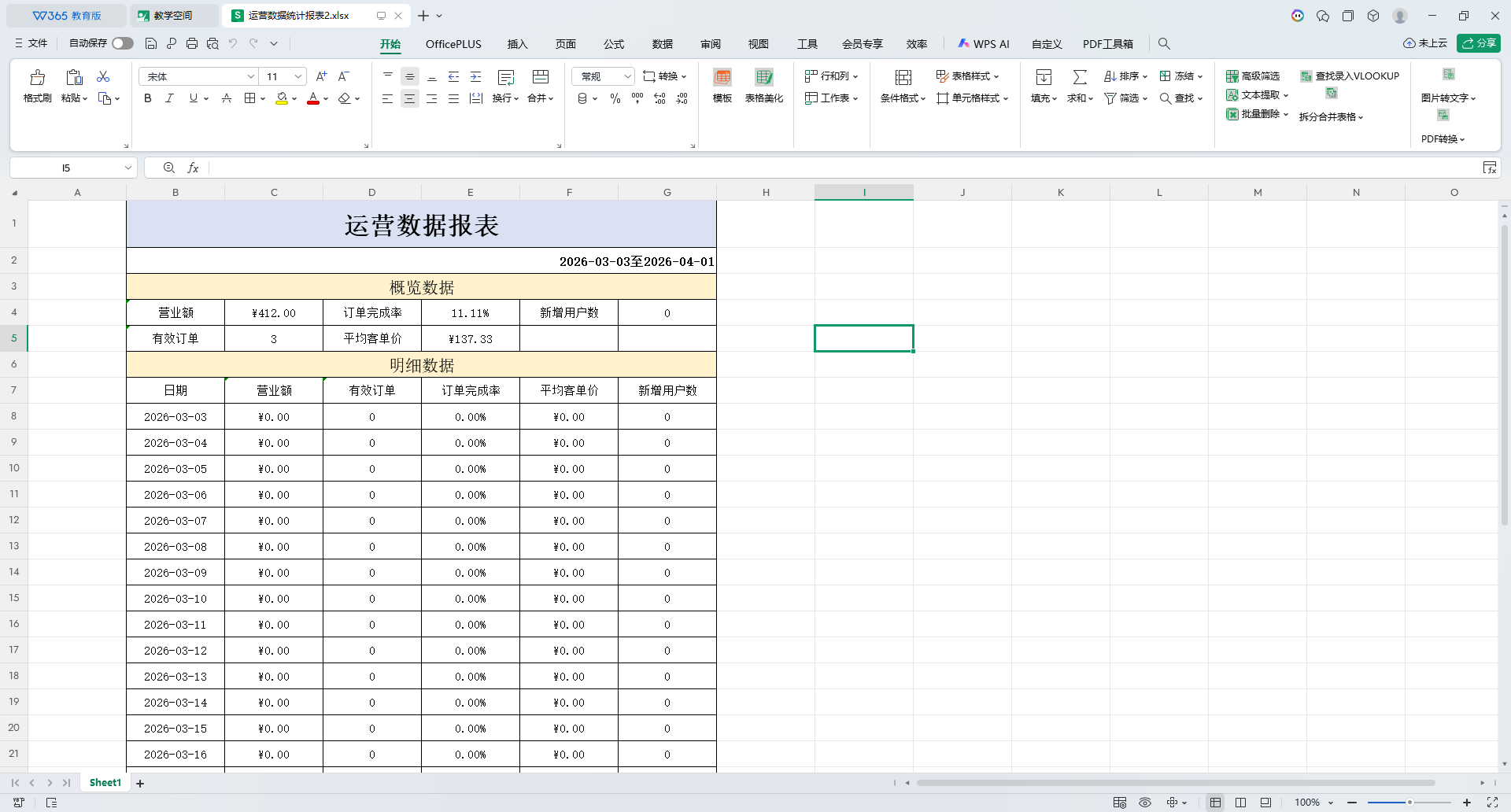Click the 未上云 cloud status button
Image resolution: width=1511 pixels, height=812 pixels.
coord(1425,43)
